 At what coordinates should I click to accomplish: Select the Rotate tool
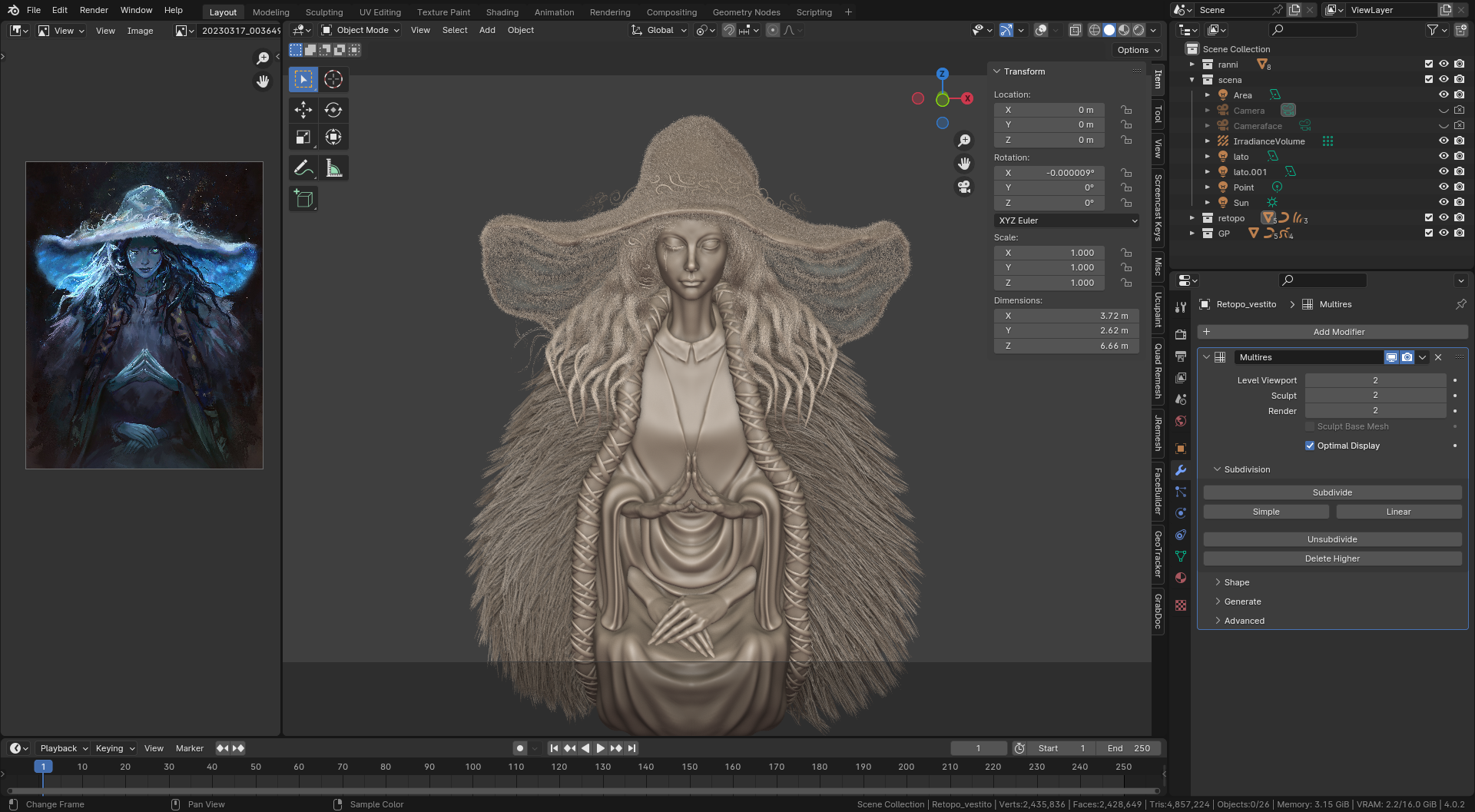coord(333,110)
